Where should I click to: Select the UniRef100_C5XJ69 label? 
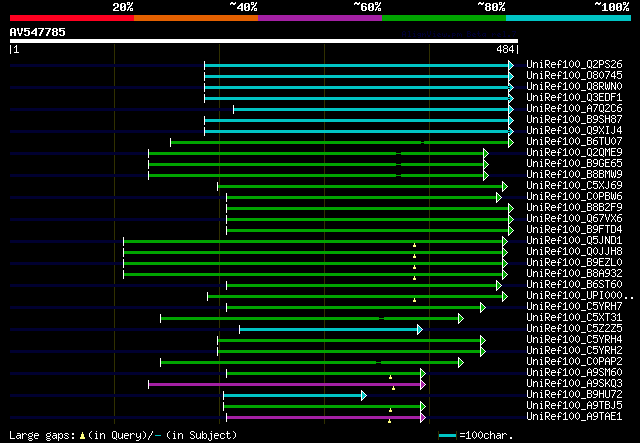coord(574,186)
